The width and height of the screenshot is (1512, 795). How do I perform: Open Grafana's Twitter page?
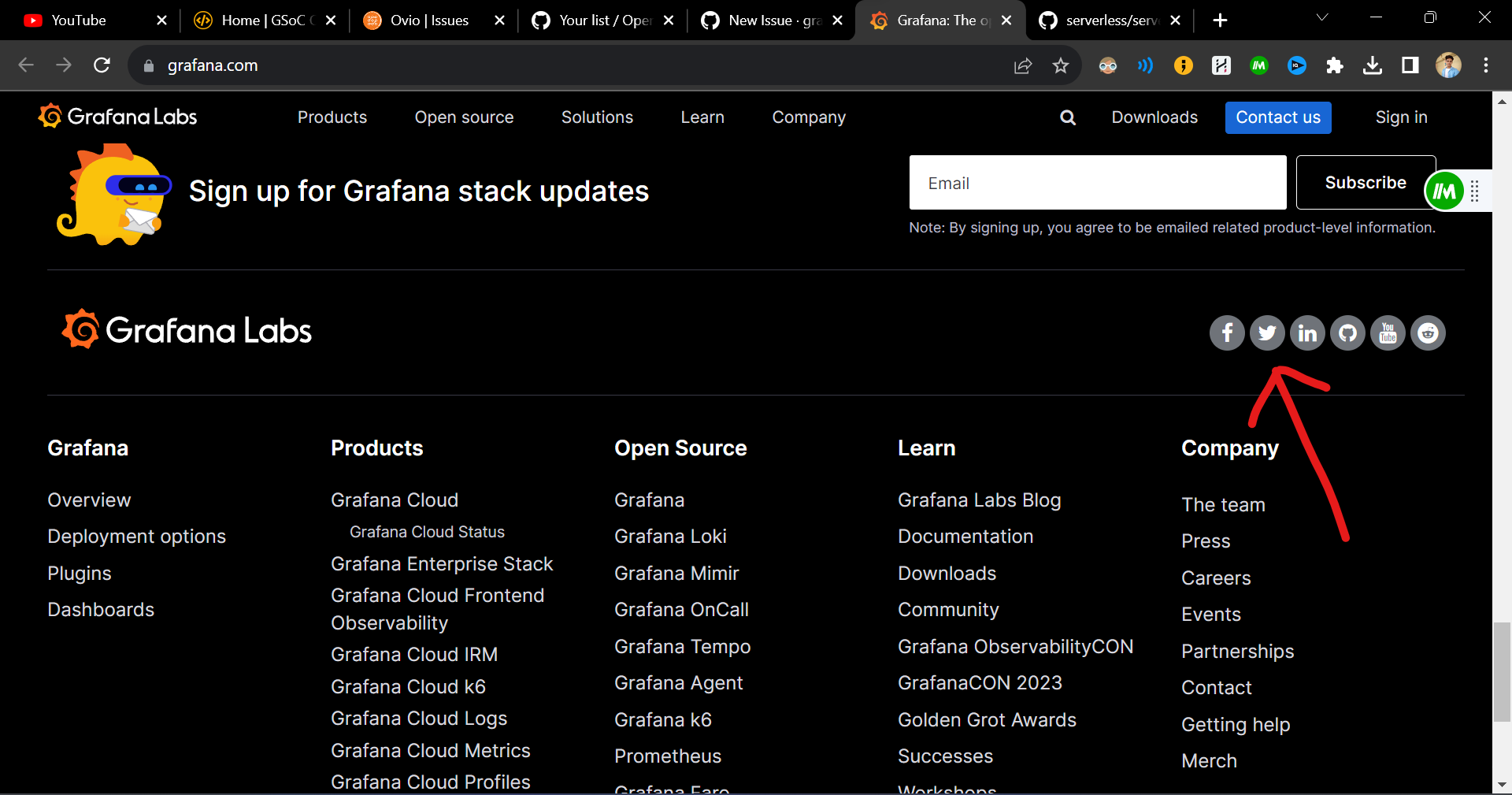coord(1267,332)
